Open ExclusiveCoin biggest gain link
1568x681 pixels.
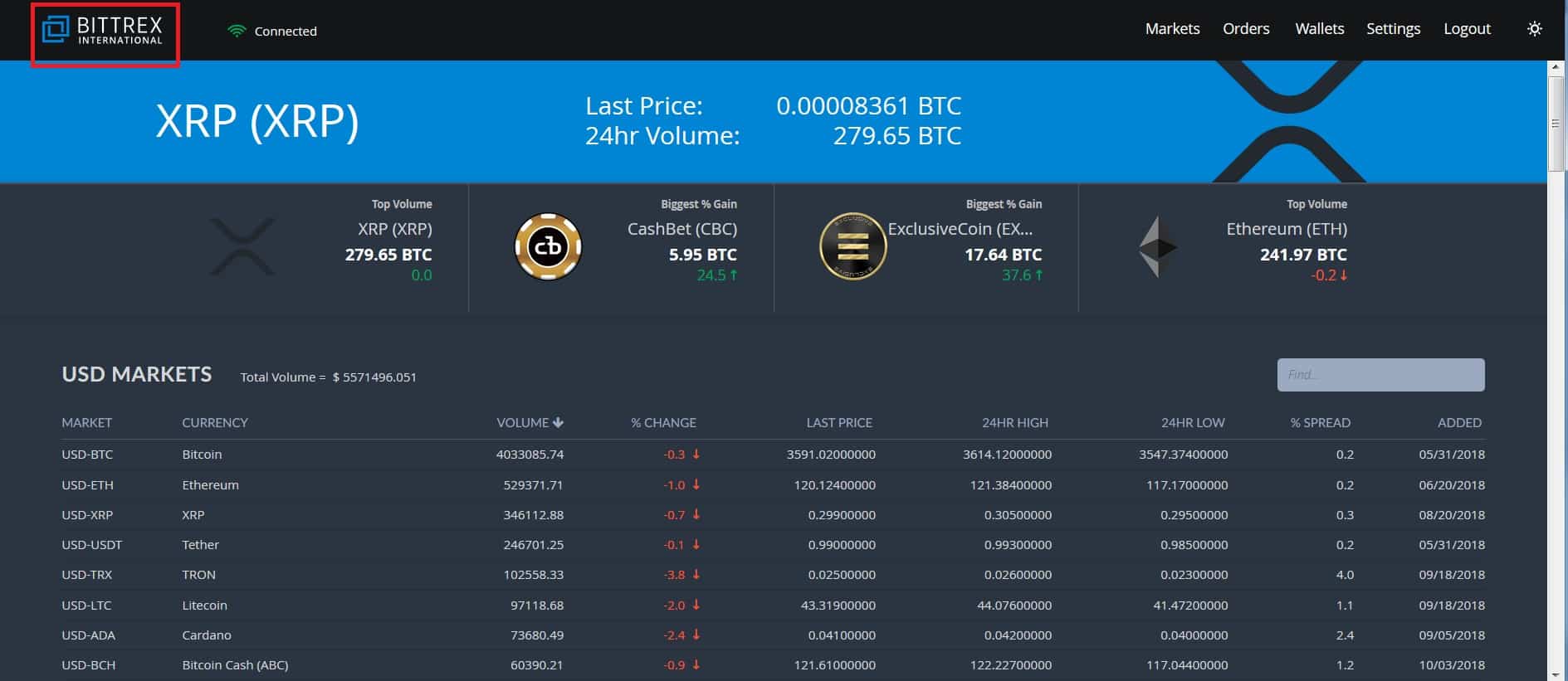pyautogui.click(x=960, y=229)
